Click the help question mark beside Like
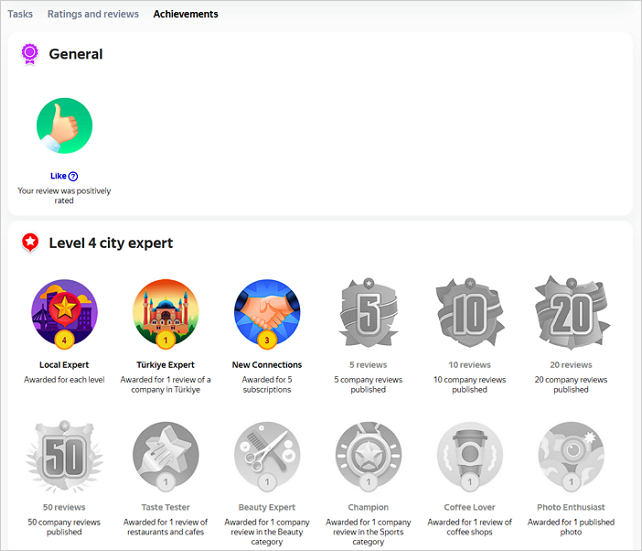Image resolution: width=642 pixels, height=551 pixels. [73, 176]
